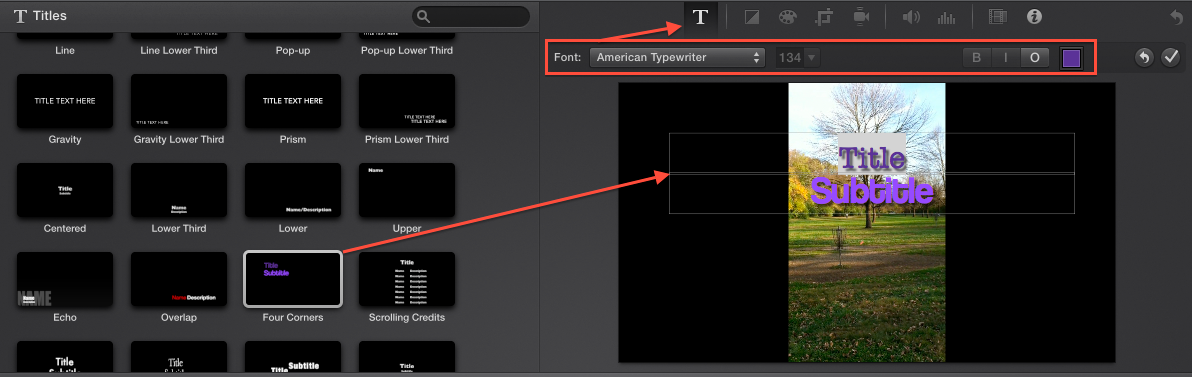
Task: Open the video filter clip icon
Action: pyautogui.click(x=997, y=17)
